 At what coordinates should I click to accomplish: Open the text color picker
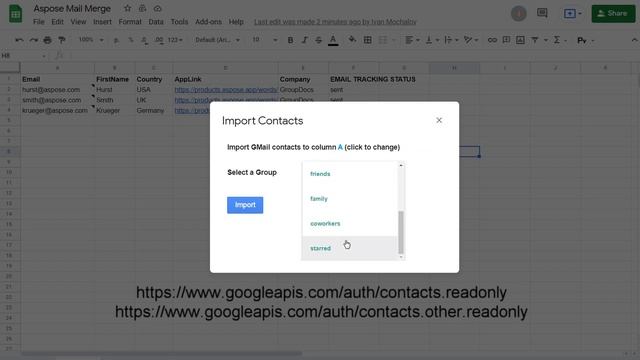pyautogui.click(x=333, y=40)
